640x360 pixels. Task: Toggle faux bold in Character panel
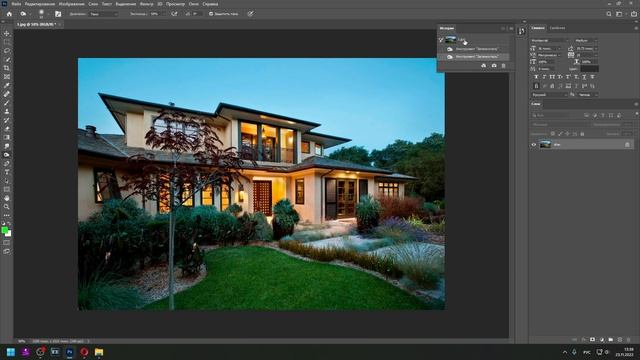[x=536, y=77]
